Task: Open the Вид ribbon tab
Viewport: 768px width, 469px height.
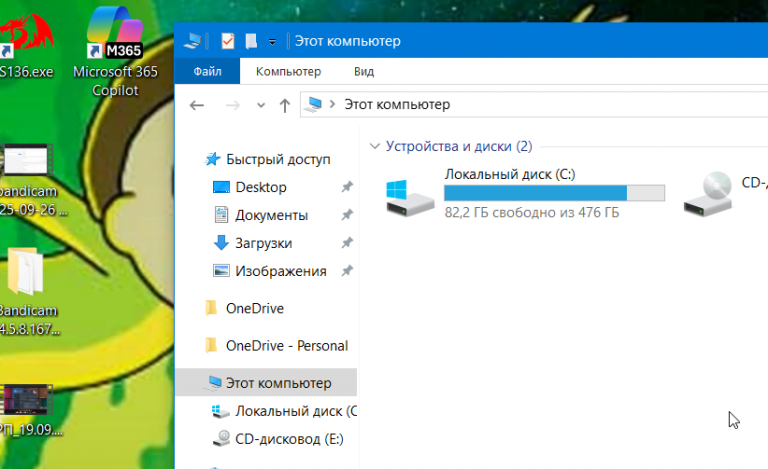Action: [x=364, y=71]
